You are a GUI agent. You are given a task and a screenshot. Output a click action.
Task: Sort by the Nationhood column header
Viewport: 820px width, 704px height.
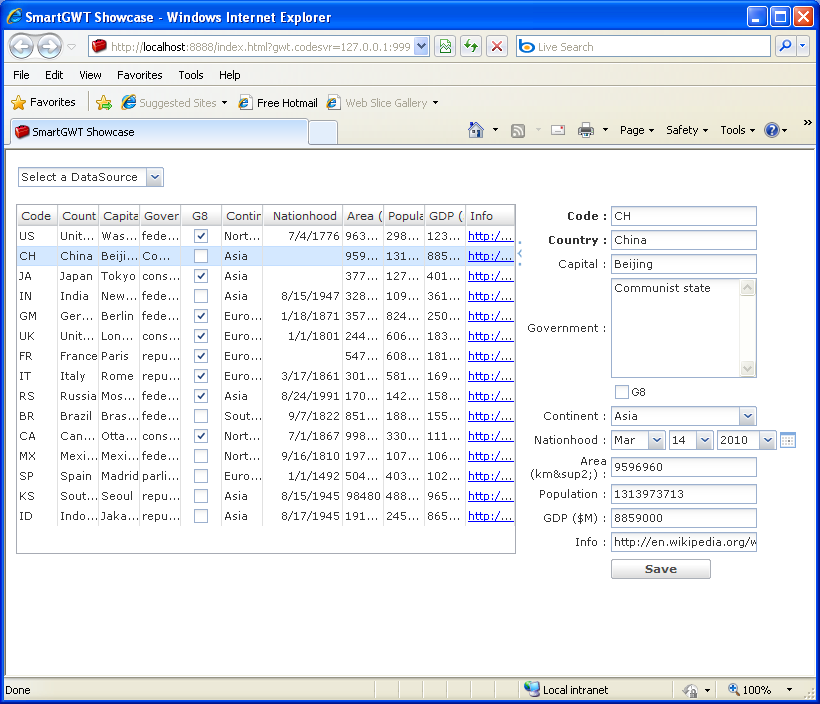(303, 216)
